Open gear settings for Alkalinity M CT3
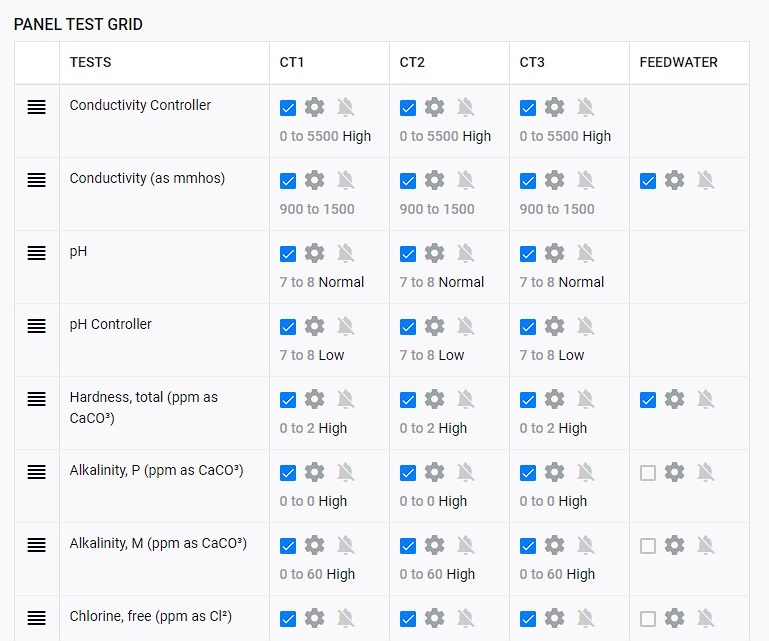Image resolution: width=769 pixels, height=641 pixels. [x=554, y=545]
